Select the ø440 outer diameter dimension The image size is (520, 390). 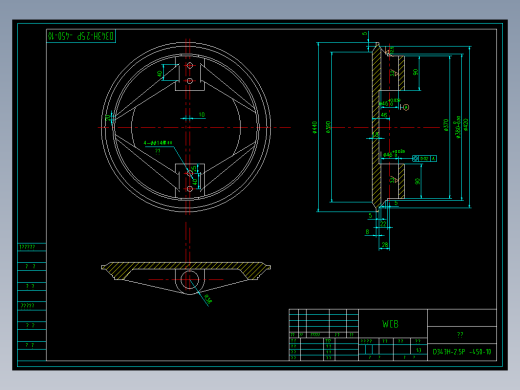click(x=314, y=127)
